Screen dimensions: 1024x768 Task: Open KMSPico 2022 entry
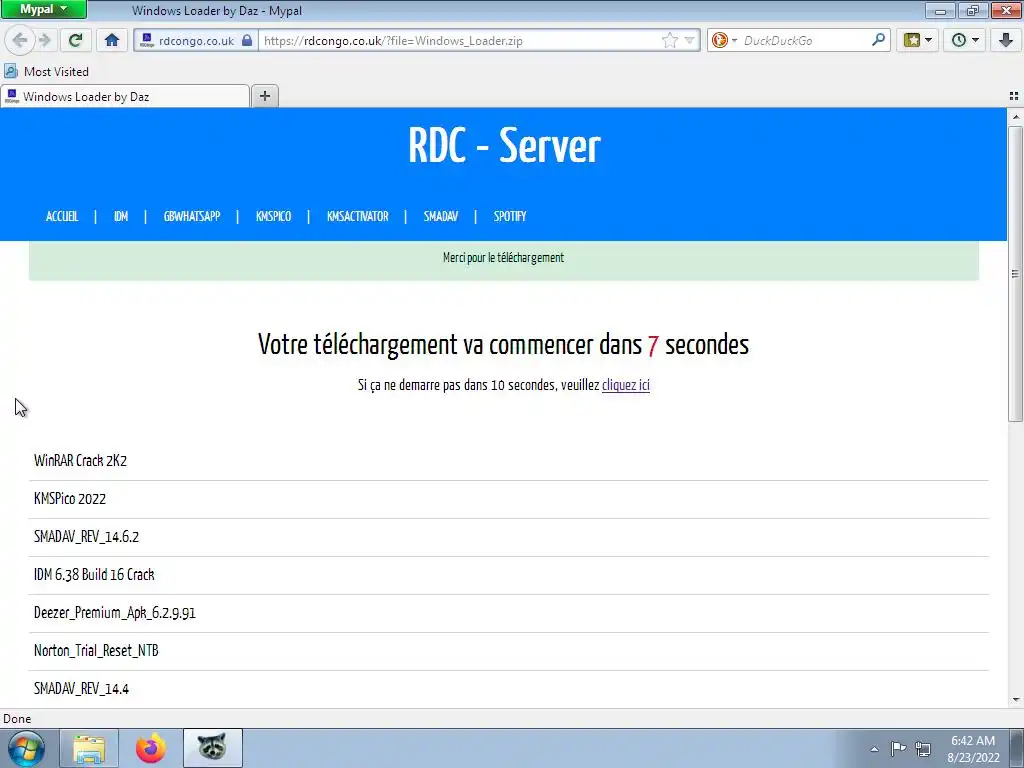[70, 499]
